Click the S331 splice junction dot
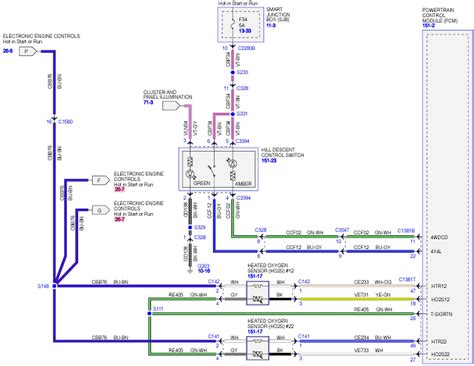 (233, 114)
